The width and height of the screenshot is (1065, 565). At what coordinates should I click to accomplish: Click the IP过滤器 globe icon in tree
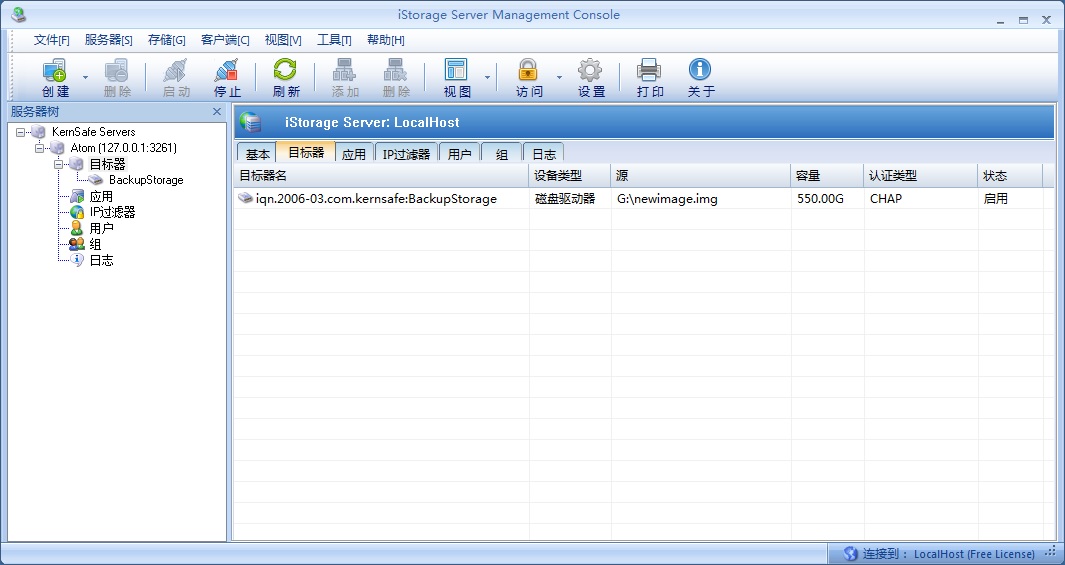(x=77, y=212)
